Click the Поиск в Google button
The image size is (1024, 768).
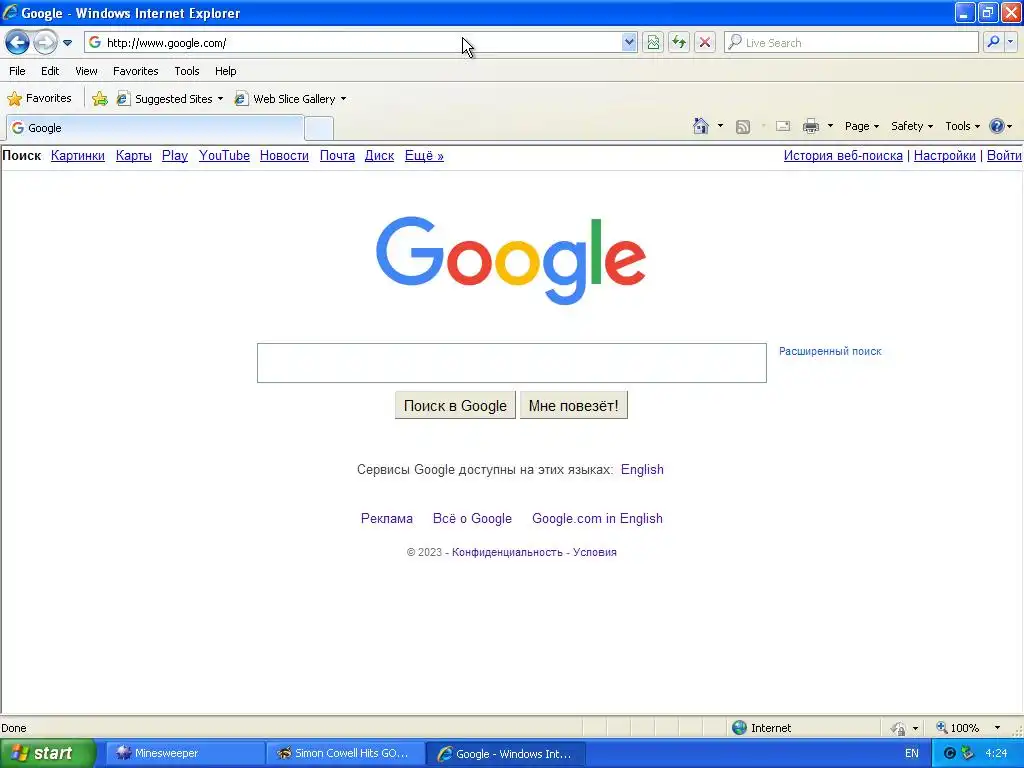tap(455, 406)
